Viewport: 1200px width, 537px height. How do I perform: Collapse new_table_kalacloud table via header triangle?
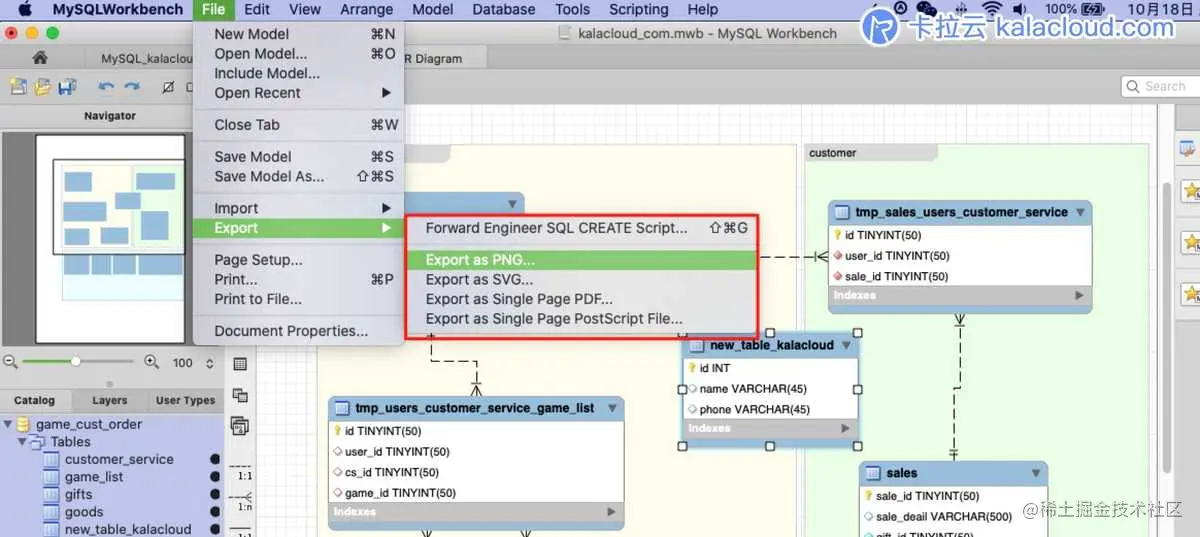(846, 345)
